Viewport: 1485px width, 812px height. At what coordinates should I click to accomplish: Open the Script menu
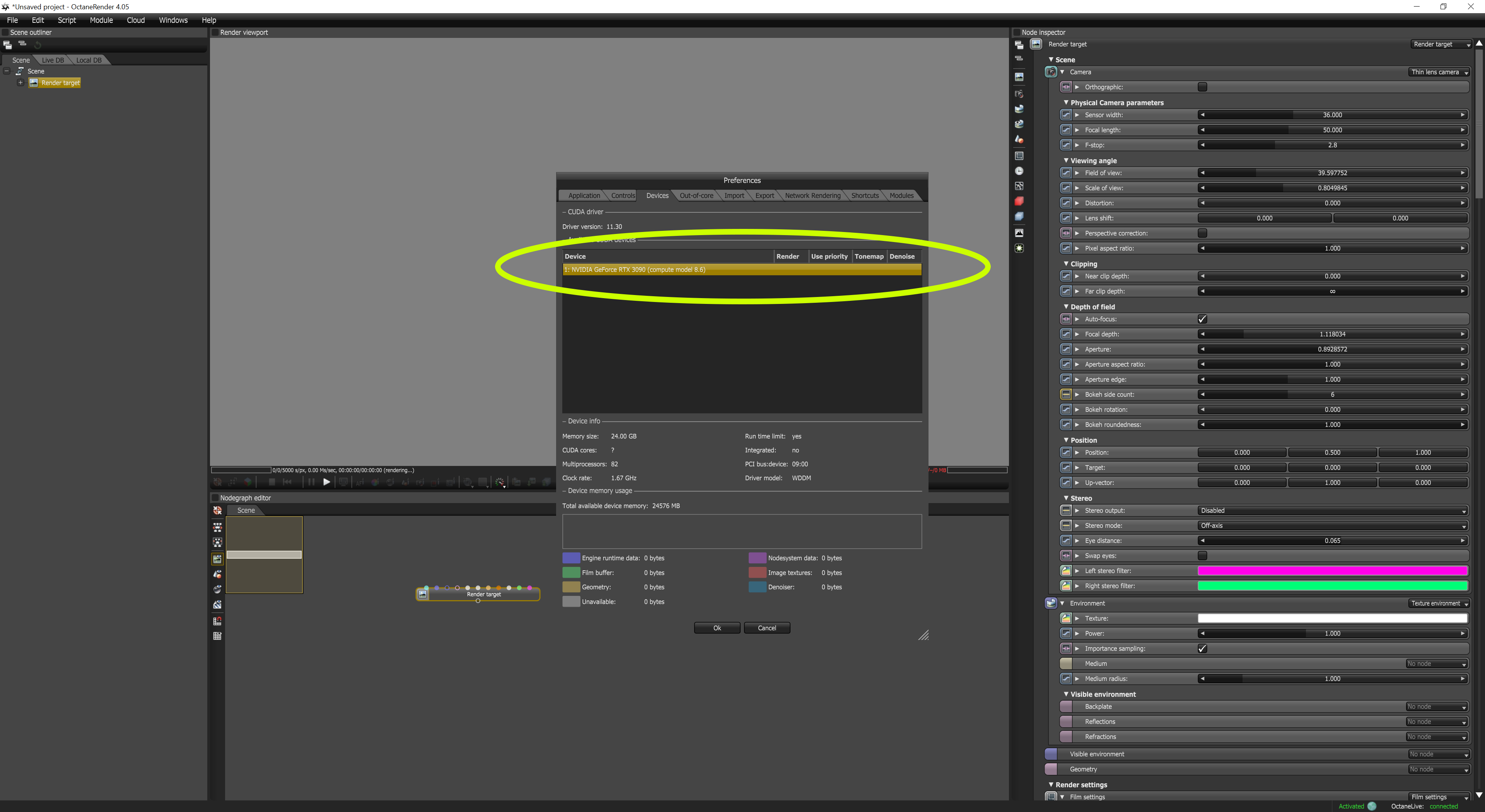click(66, 20)
